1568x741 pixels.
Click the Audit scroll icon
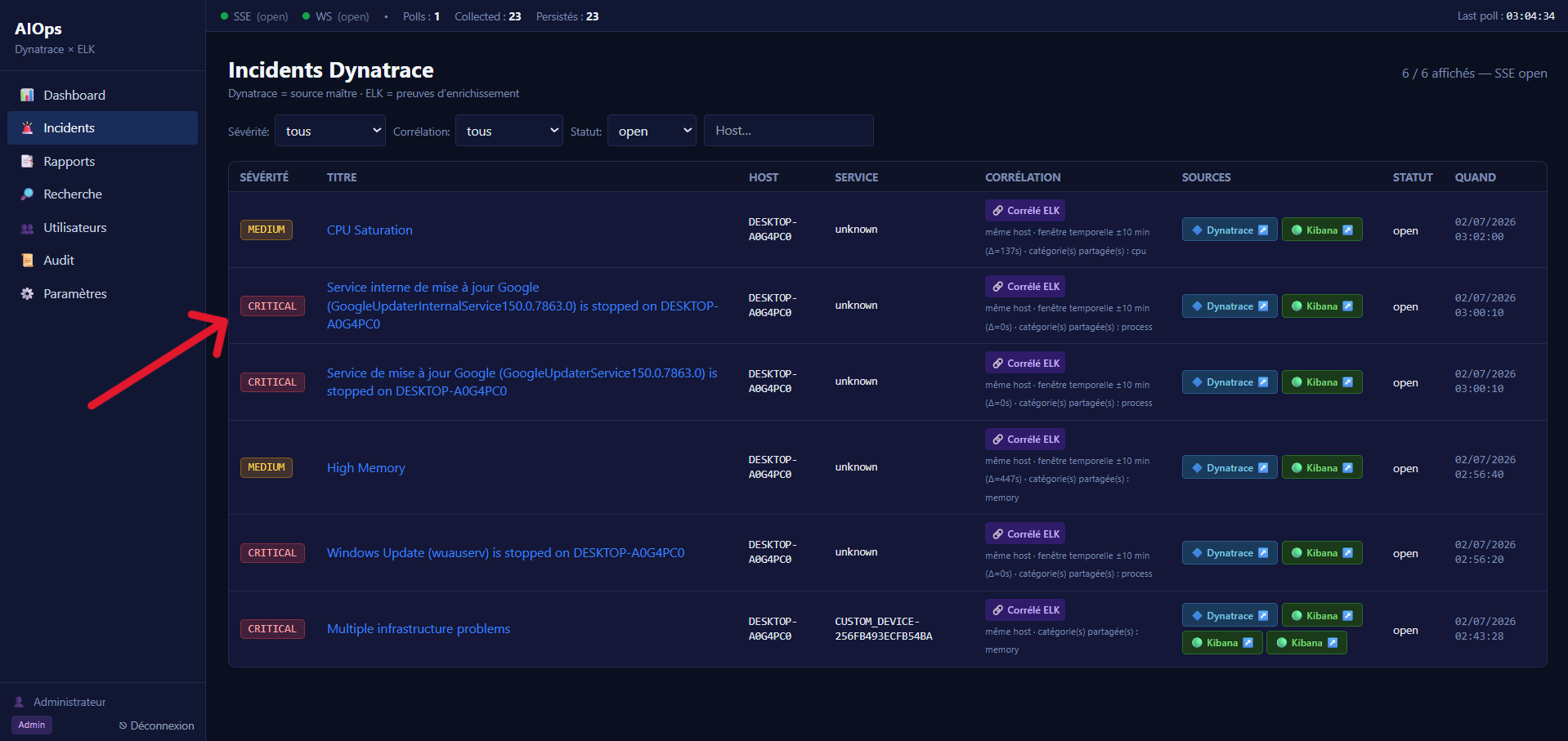click(27, 261)
